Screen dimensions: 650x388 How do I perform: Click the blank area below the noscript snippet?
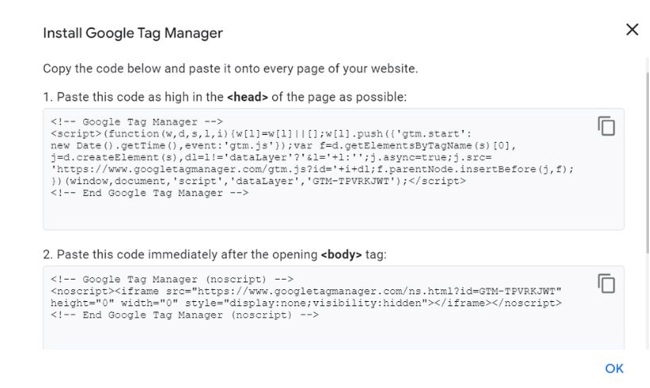334,335
